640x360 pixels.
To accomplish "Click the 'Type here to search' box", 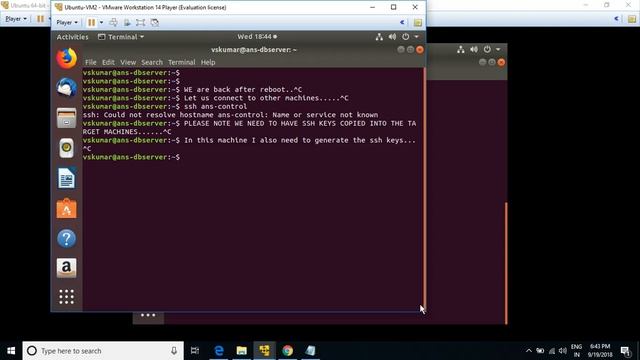I will click(x=103, y=351).
